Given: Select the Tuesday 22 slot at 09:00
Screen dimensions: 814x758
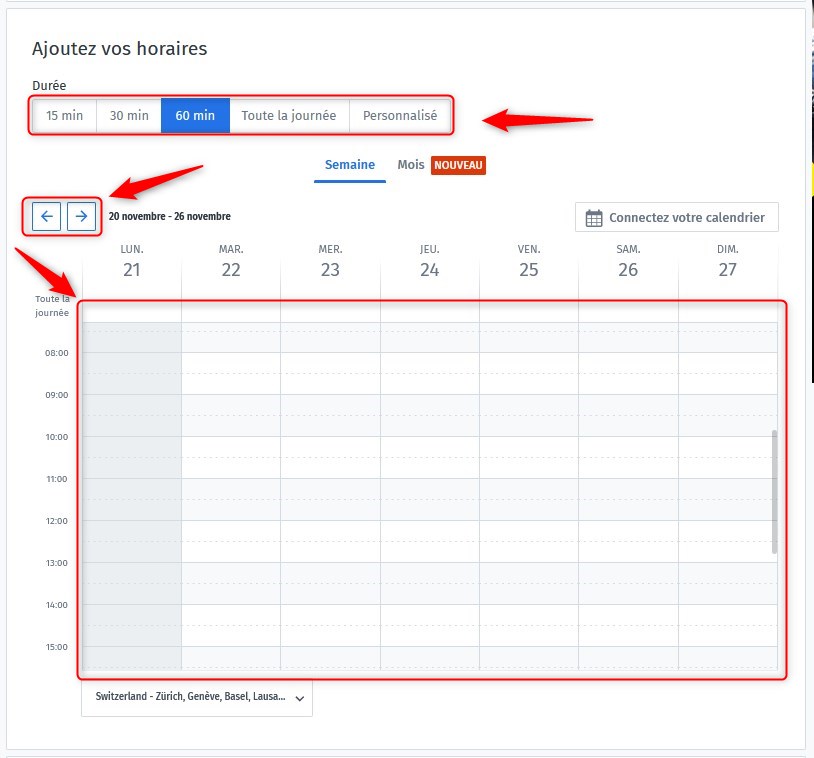Looking at the screenshot, I should click(x=231, y=405).
